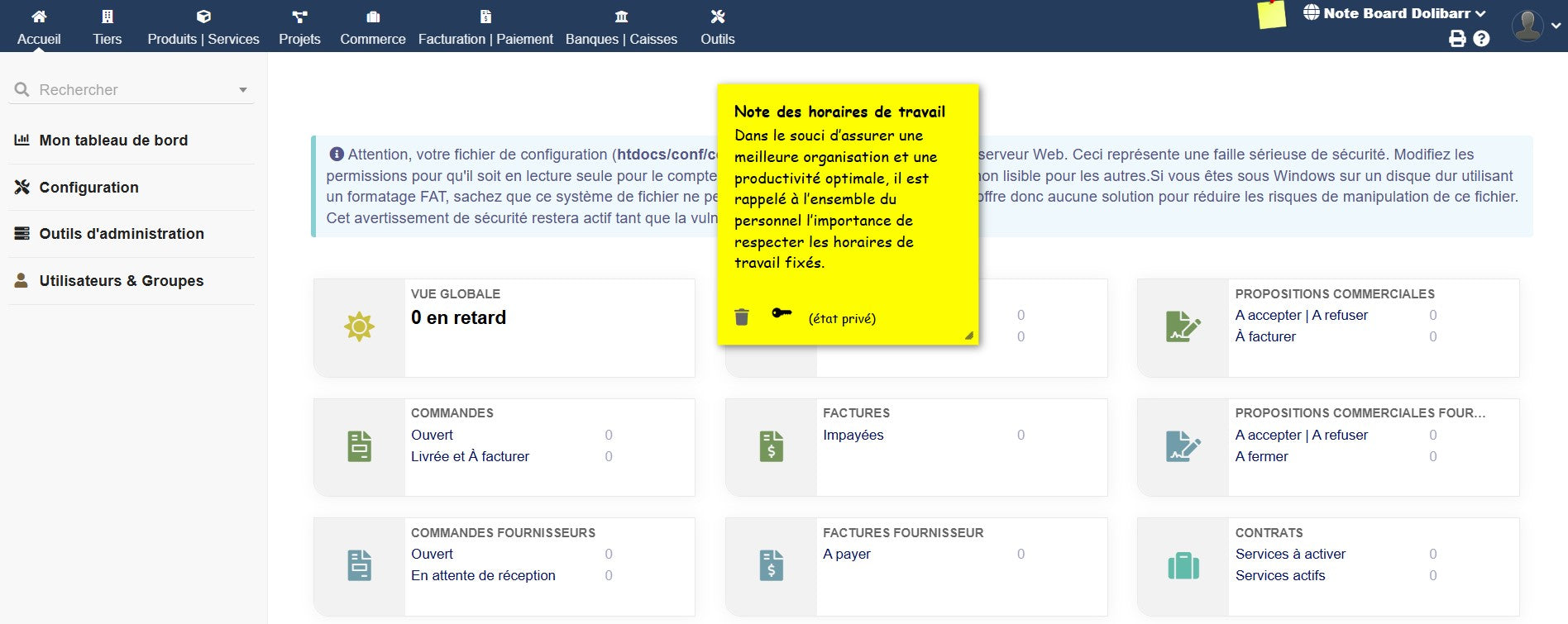Click the Commandes document icon
1568x624 pixels.
coord(359,446)
